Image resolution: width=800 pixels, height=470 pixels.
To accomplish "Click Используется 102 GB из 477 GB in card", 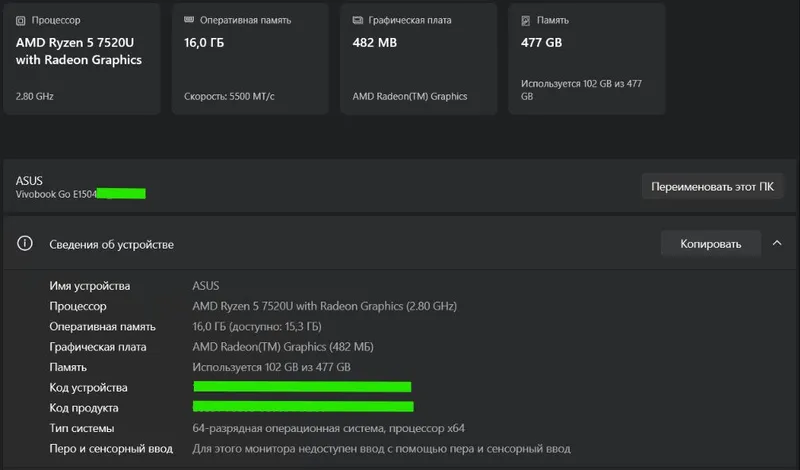I will [581, 90].
